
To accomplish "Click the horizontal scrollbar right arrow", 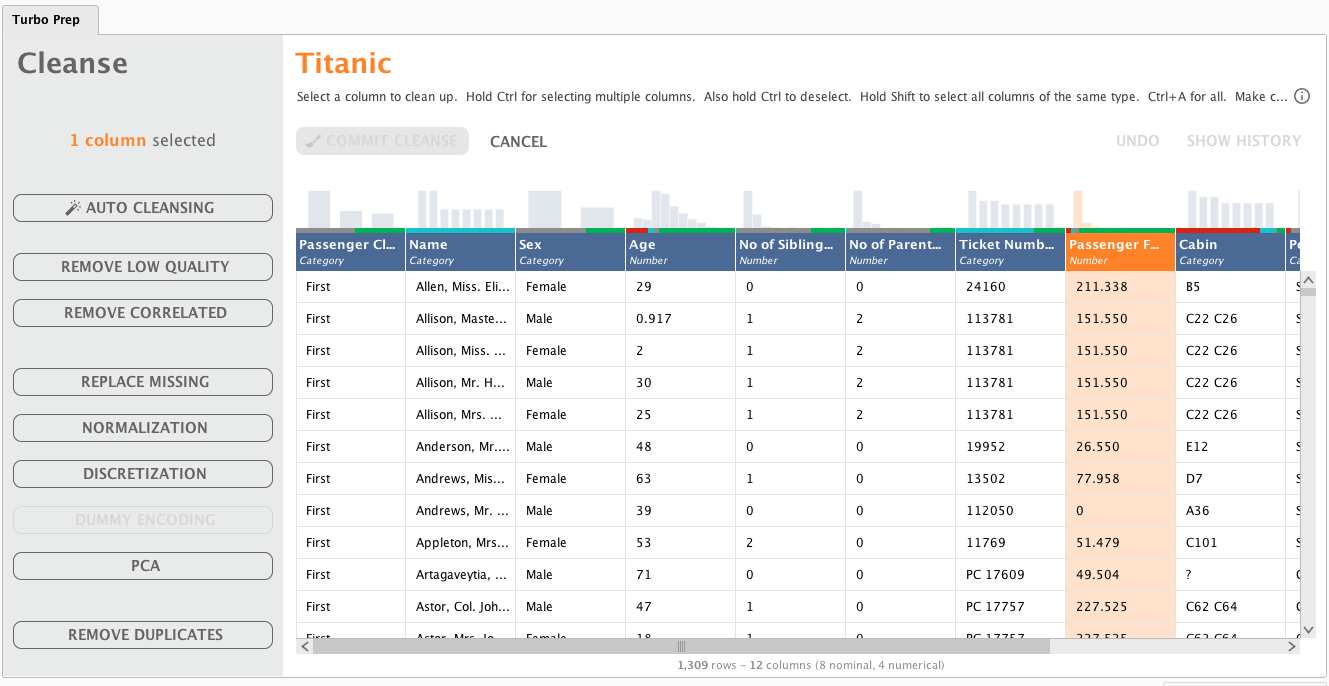I will point(1291,647).
